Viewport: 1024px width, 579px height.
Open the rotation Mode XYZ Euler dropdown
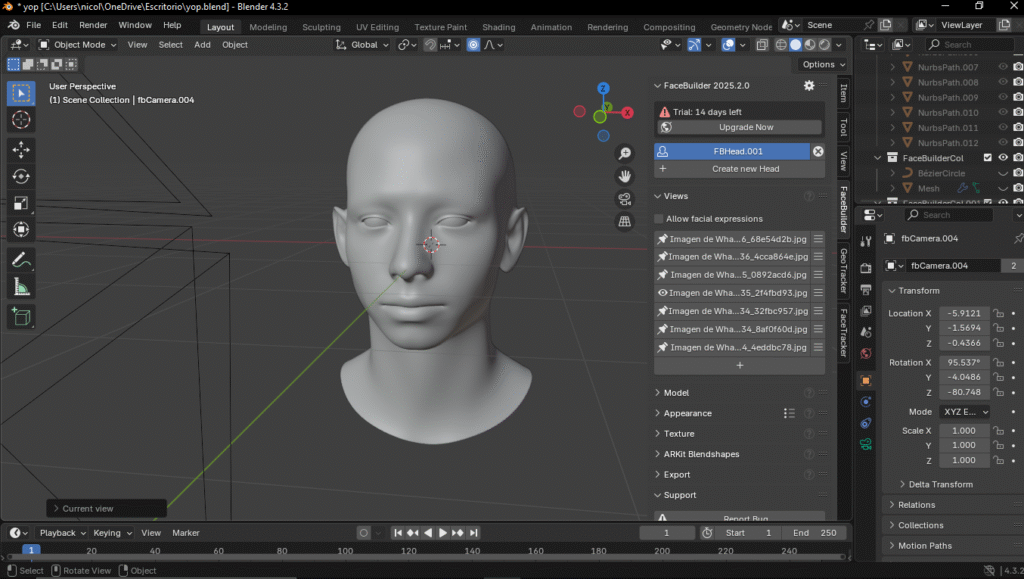[963, 412]
